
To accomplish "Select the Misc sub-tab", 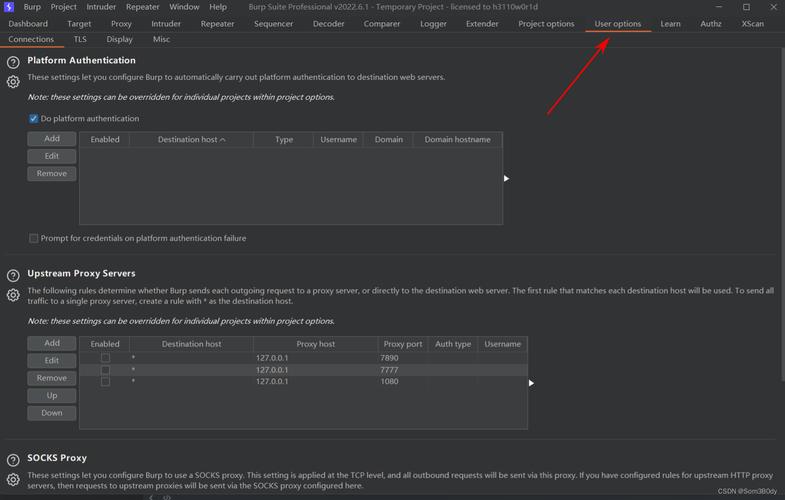I will tap(161, 39).
